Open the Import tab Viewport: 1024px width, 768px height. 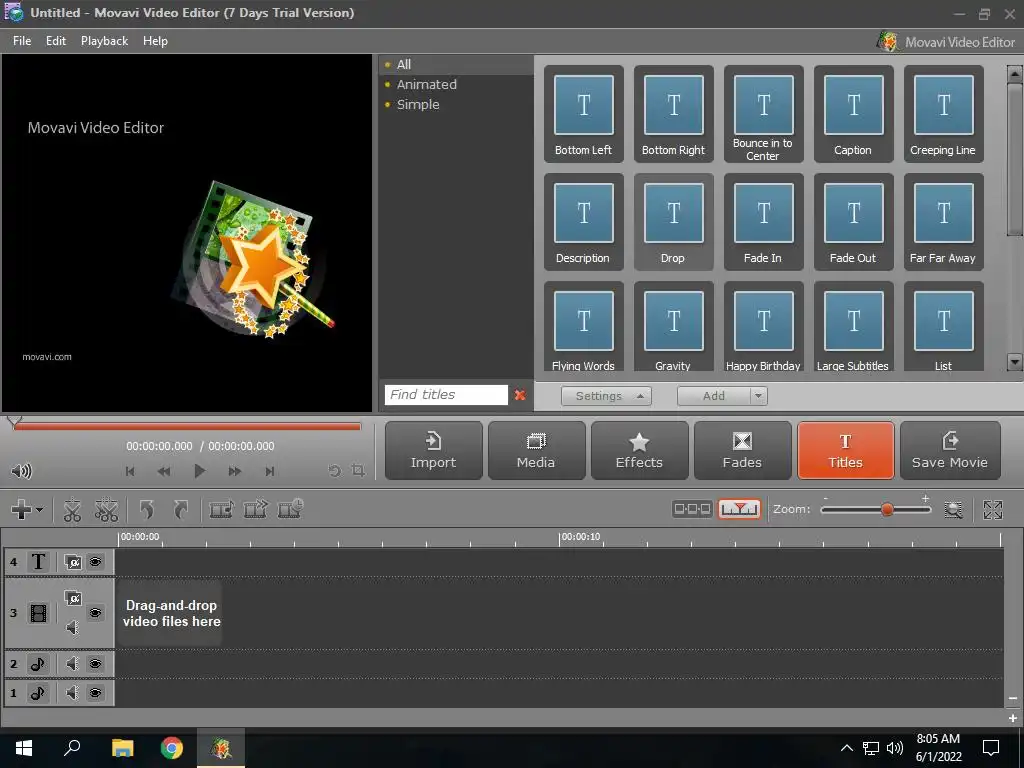coord(434,451)
